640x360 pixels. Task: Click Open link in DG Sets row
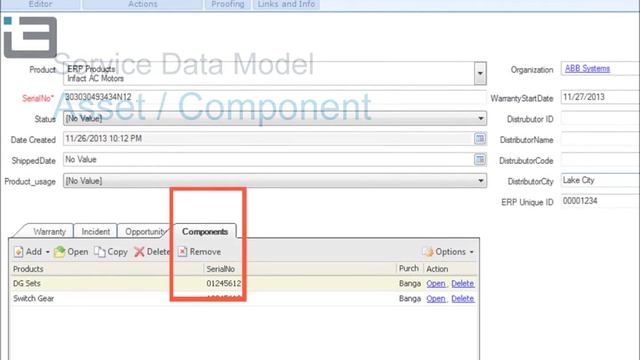(436, 284)
